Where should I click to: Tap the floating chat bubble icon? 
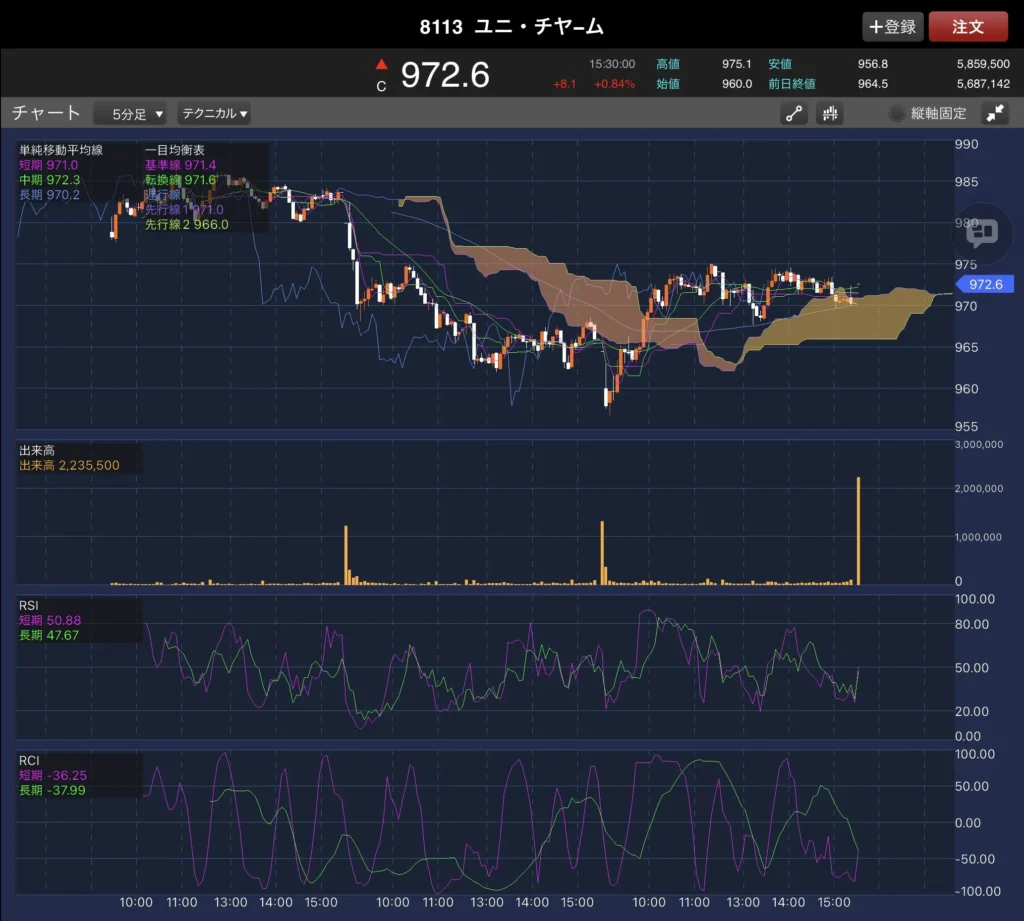pos(982,232)
